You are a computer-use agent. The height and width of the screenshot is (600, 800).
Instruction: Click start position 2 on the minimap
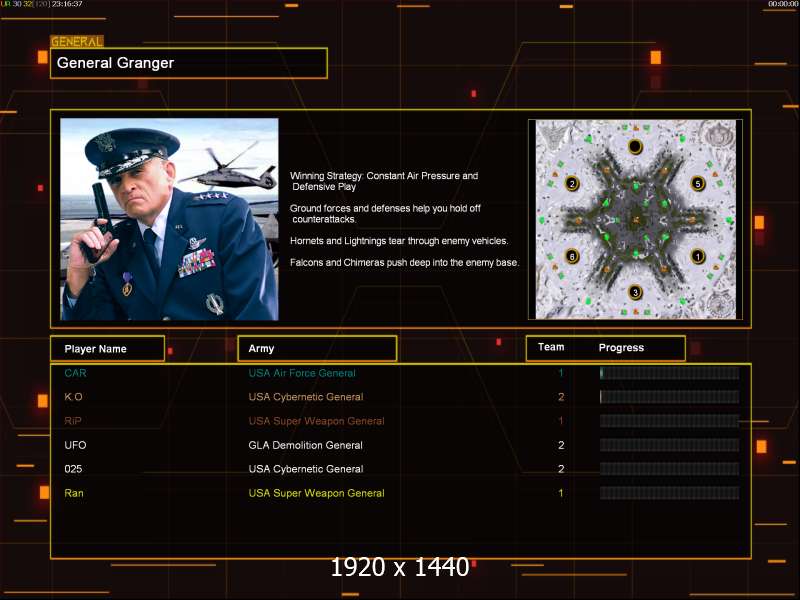572,184
